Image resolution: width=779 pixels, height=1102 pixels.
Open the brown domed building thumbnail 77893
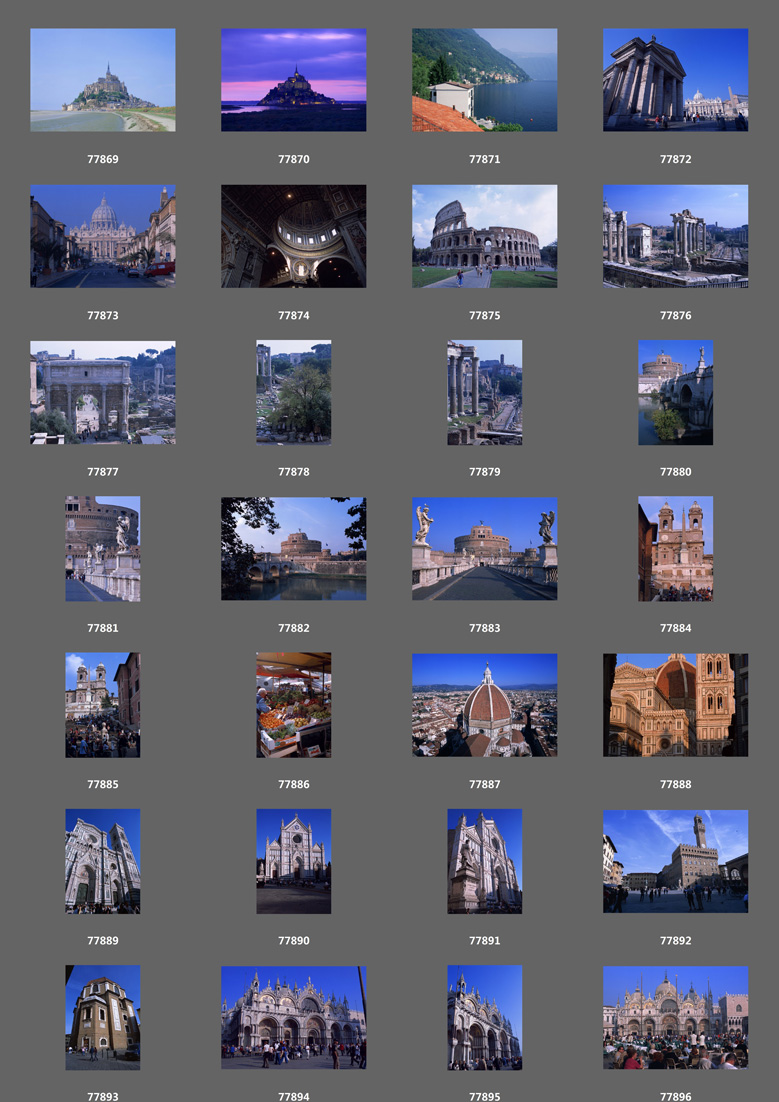pos(103,1018)
